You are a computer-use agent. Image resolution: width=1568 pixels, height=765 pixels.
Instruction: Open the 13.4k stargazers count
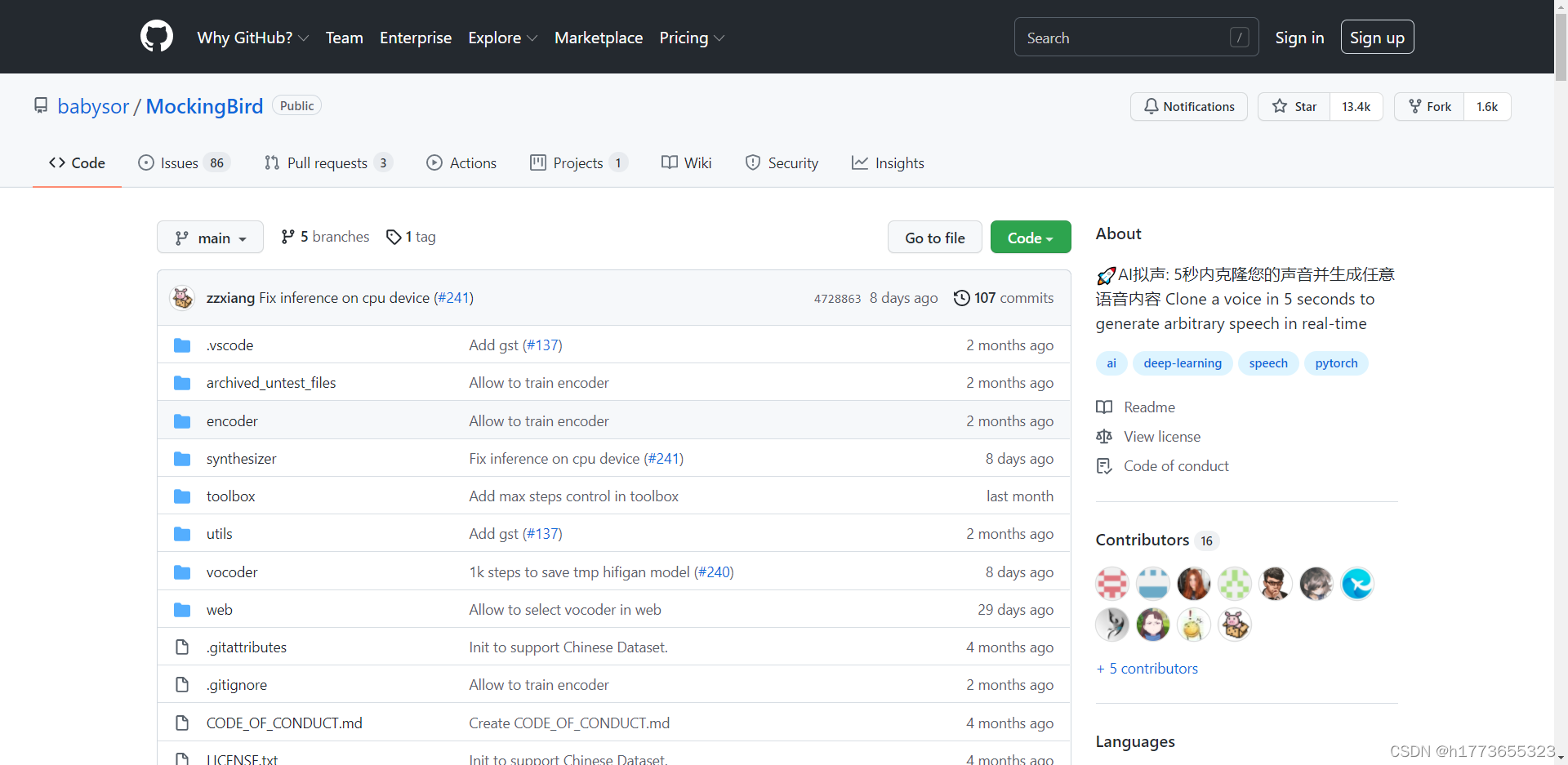(x=1356, y=107)
